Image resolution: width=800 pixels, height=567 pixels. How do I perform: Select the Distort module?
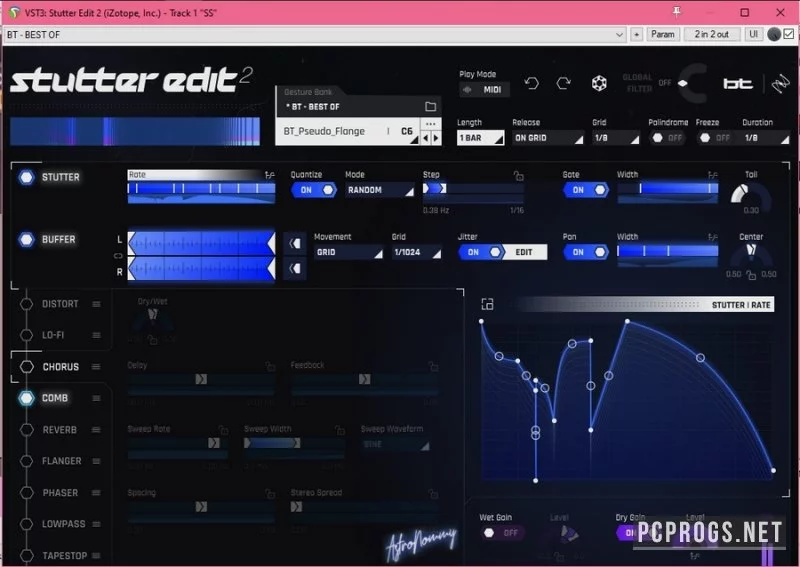point(60,304)
